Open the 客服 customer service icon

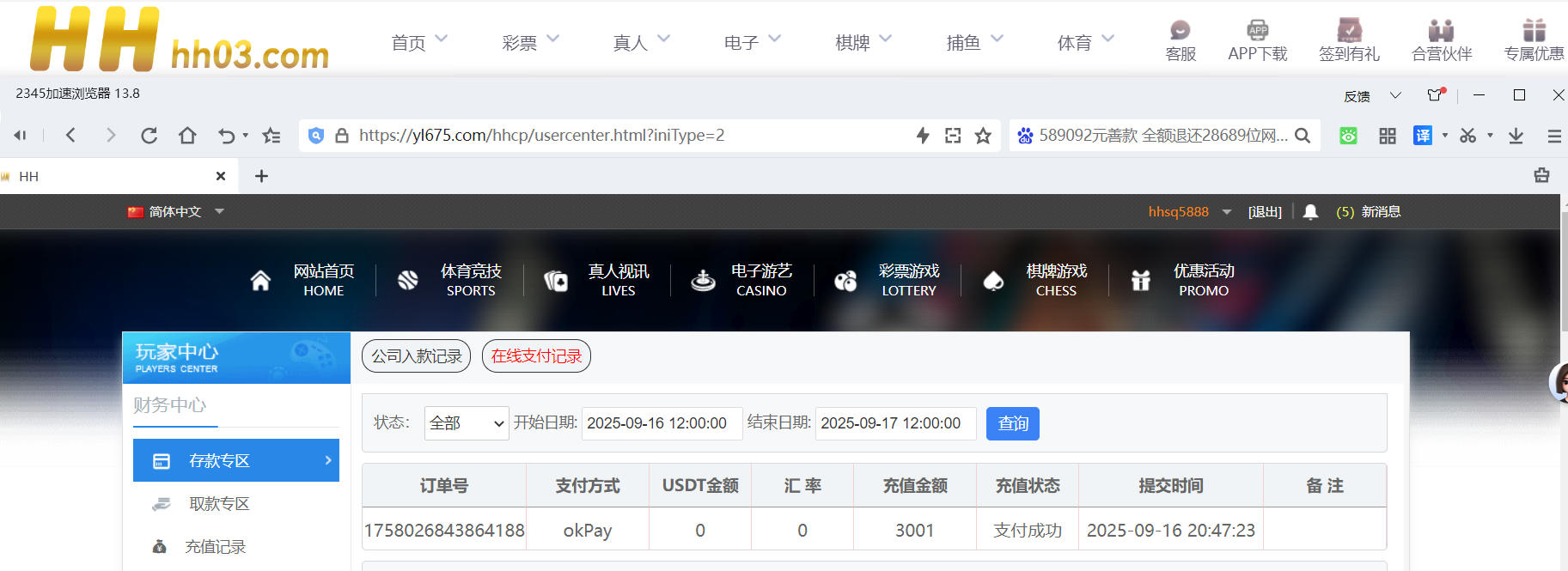click(1180, 41)
